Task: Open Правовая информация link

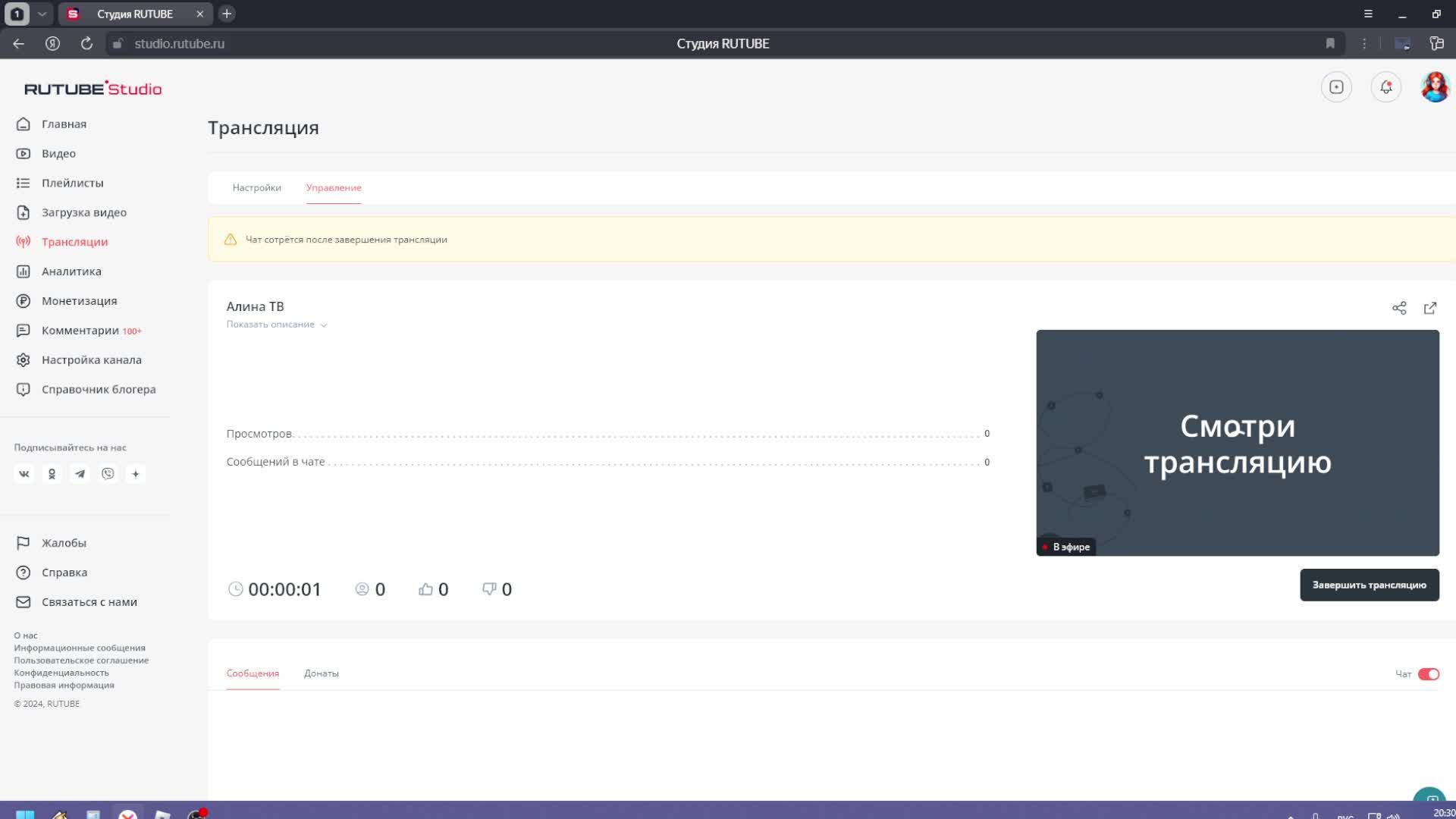Action: point(64,685)
